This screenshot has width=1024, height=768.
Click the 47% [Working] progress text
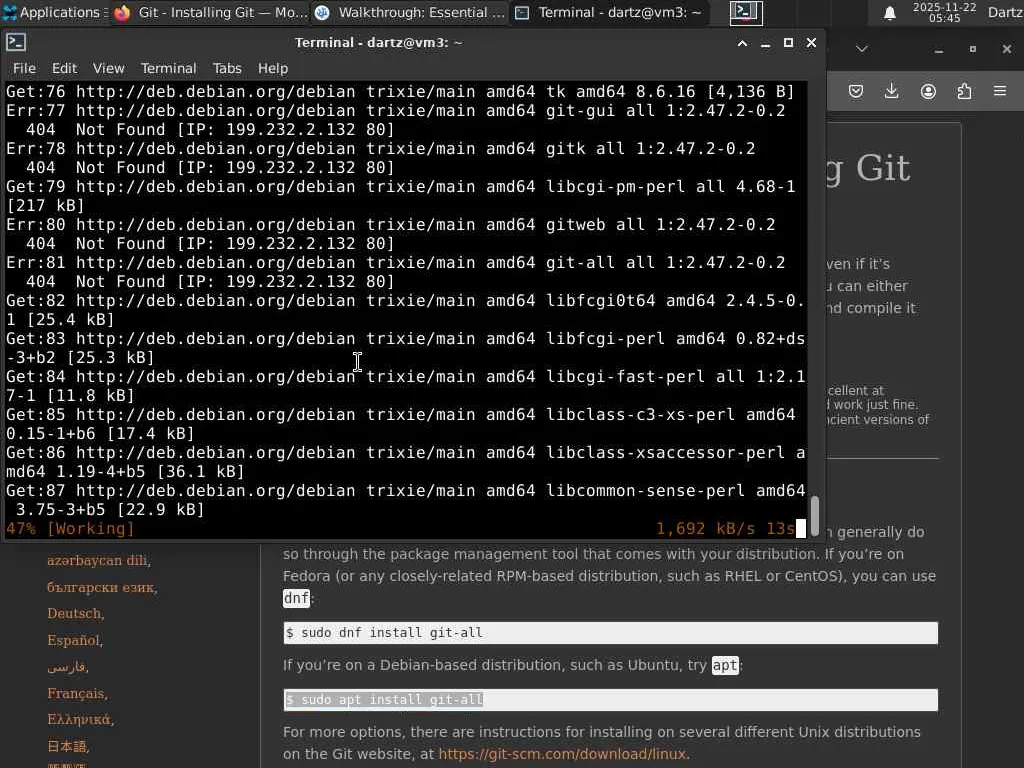coord(70,528)
